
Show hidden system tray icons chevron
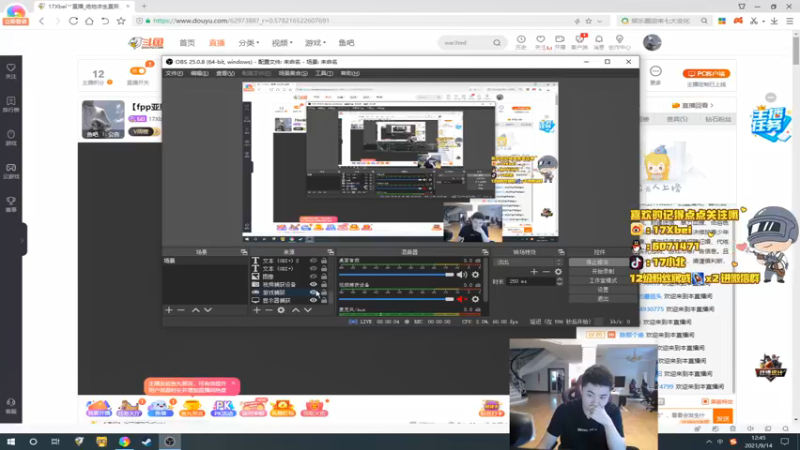pos(709,441)
